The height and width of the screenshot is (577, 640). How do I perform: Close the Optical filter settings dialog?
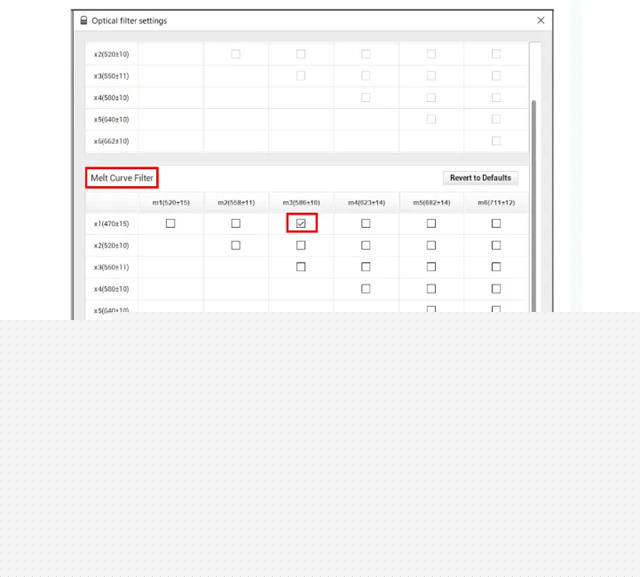click(541, 20)
